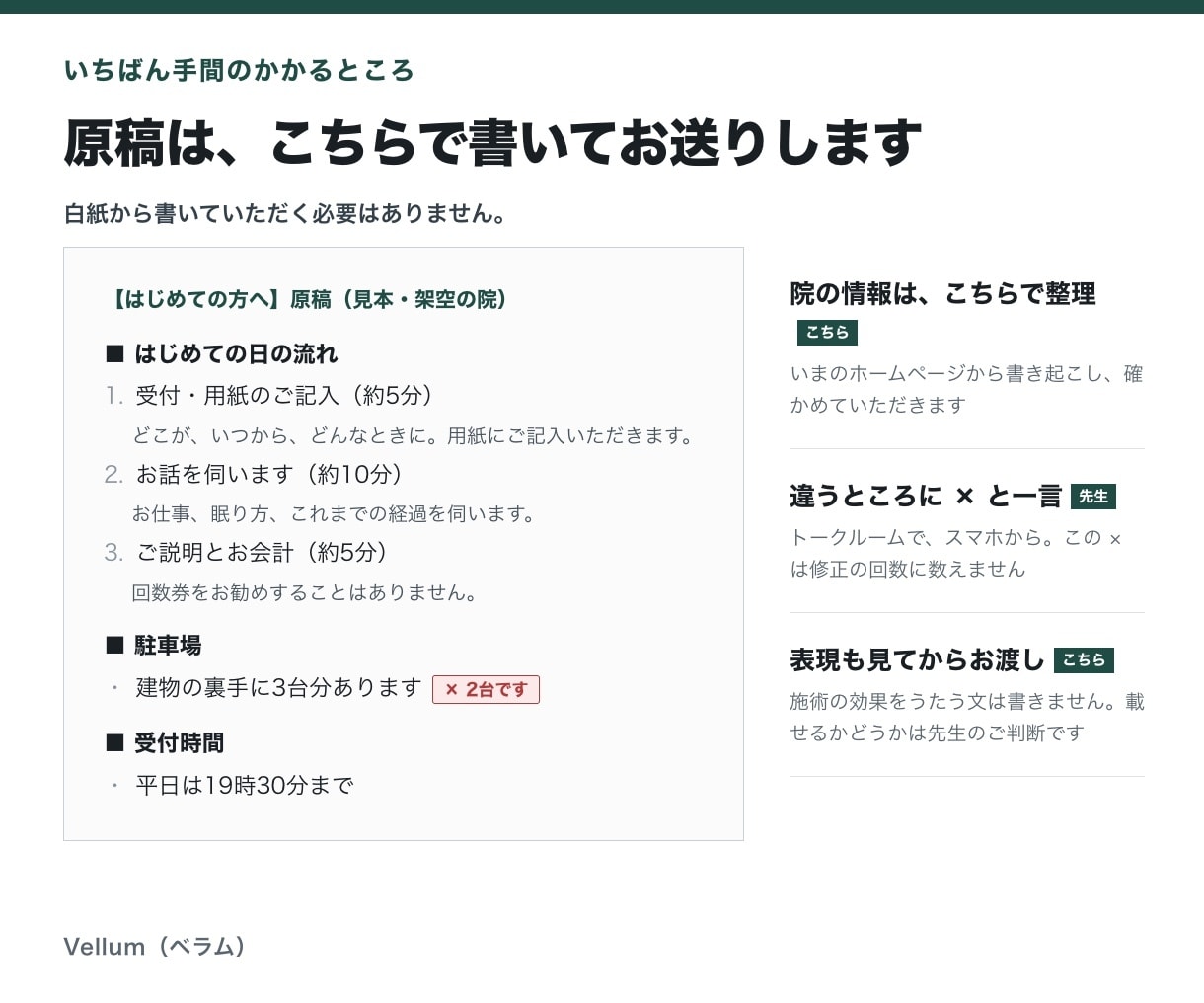Click the line 平日は19時30分まで
Image resolution: width=1204 pixels, height=1003 pixels.
[245, 786]
